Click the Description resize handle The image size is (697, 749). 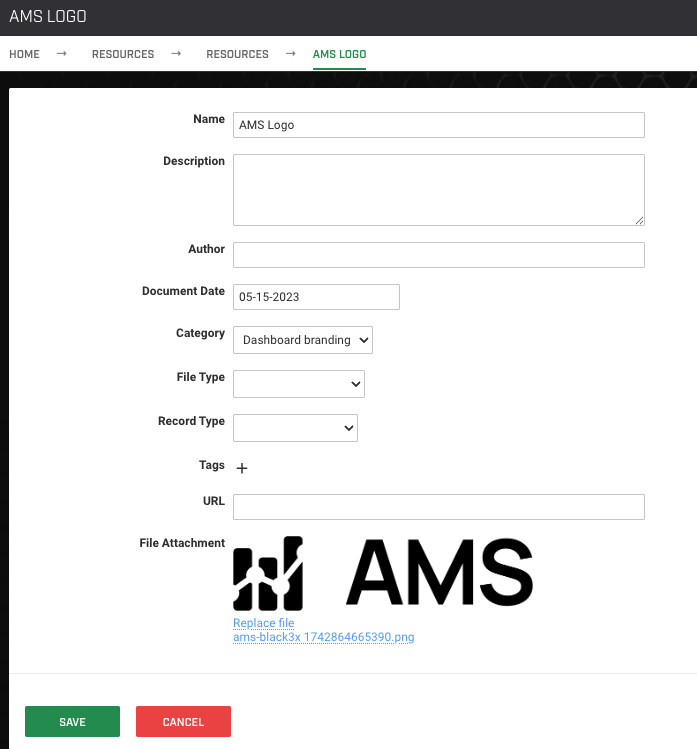tap(639, 220)
